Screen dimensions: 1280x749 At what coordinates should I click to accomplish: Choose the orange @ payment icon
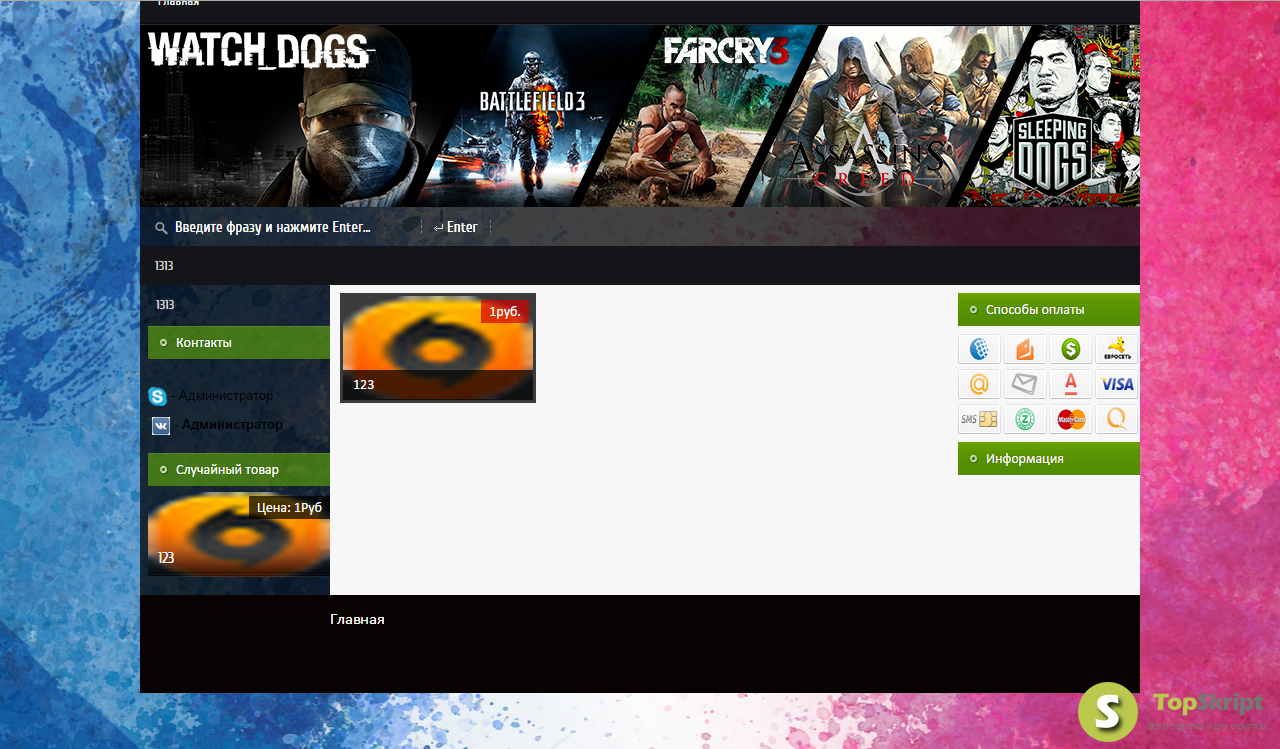979,384
